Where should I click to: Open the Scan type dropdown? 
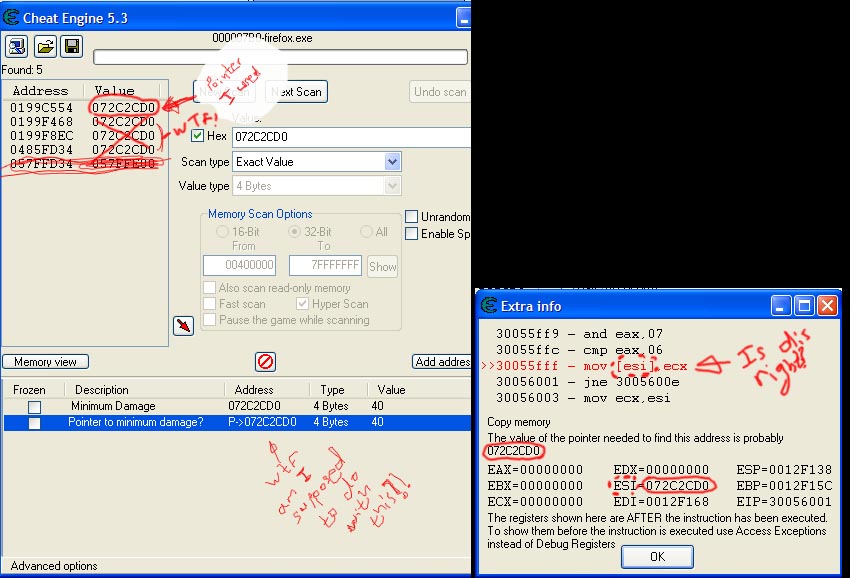pos(392,162)
